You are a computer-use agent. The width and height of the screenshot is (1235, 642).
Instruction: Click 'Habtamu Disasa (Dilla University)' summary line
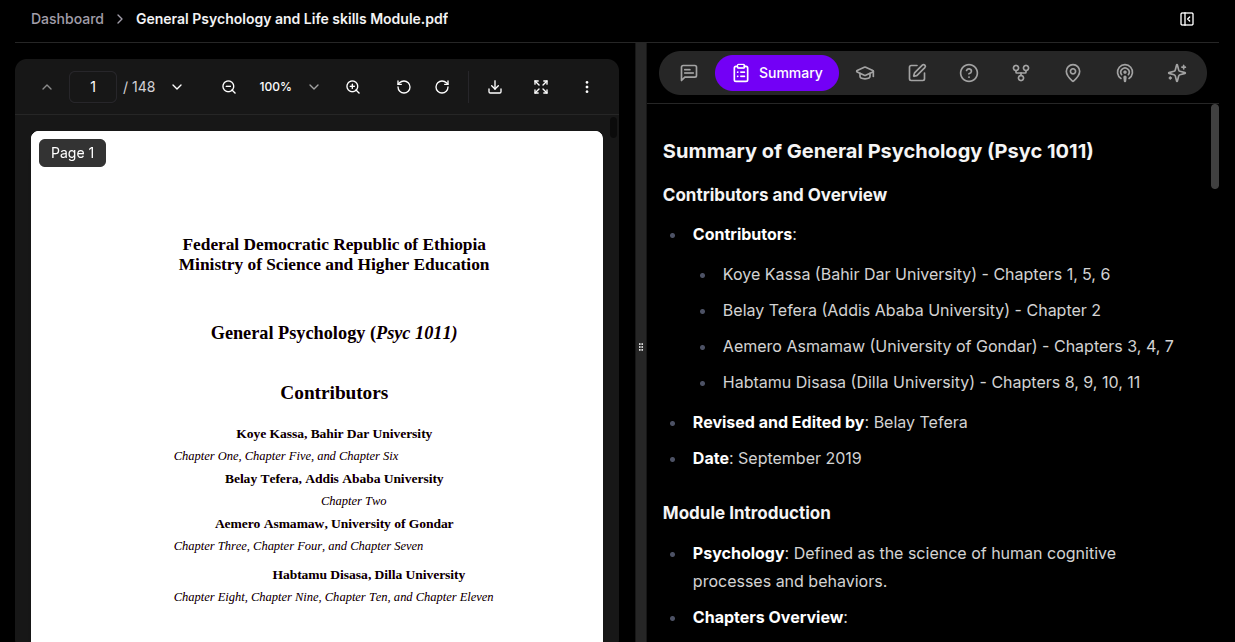932,382
